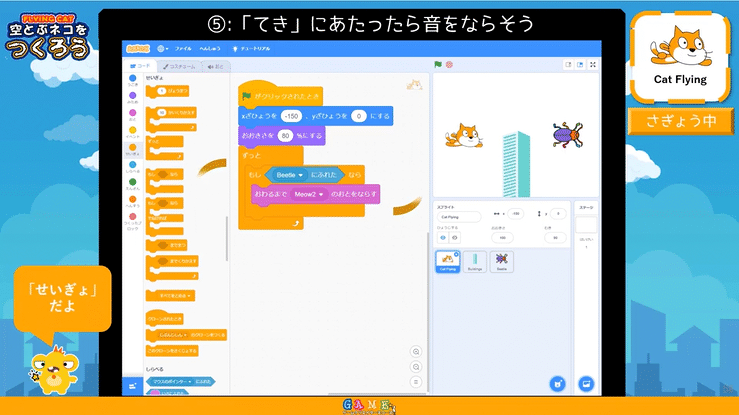This screenshot has height=415, width=739.
Task: Click the sprite x position field
Action: (x=516, y=213)
